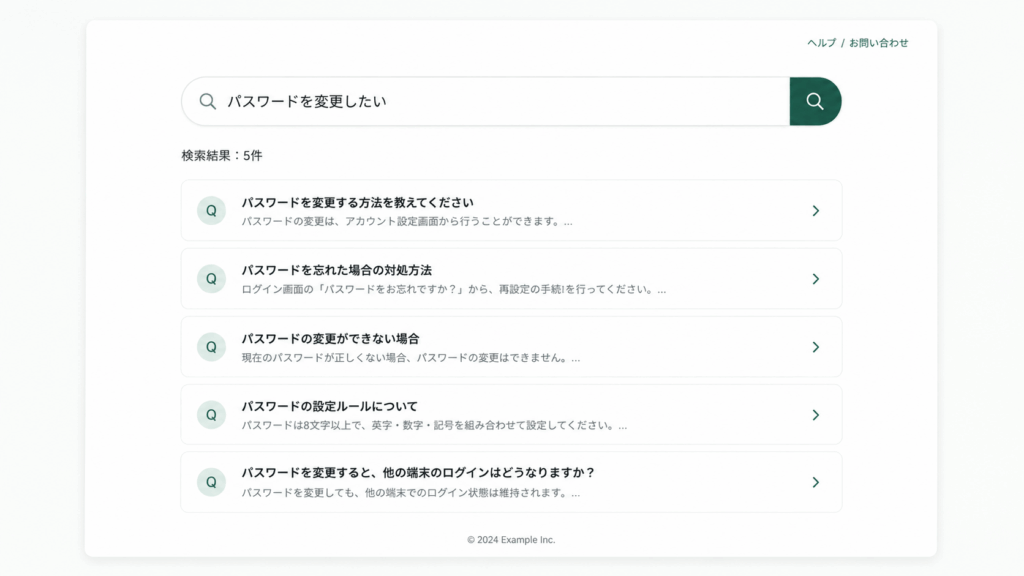The image size is (1024, 576).
Task: Click the green search submit button
Action: coord(815,101)
